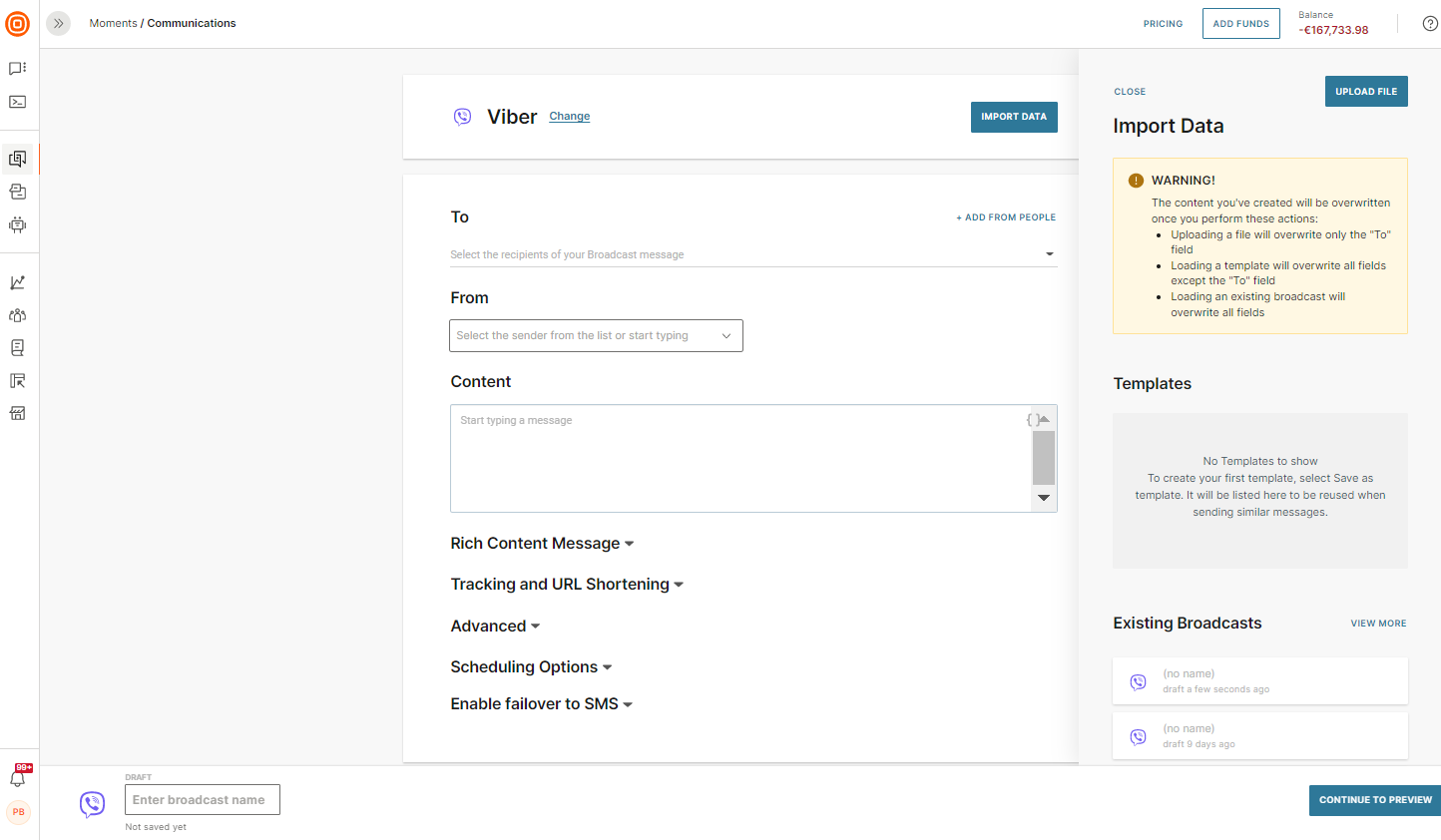Expand Tracking and URL Shortening section
This screenshot has width=1441, height=840.
click(x=566, y=585)
